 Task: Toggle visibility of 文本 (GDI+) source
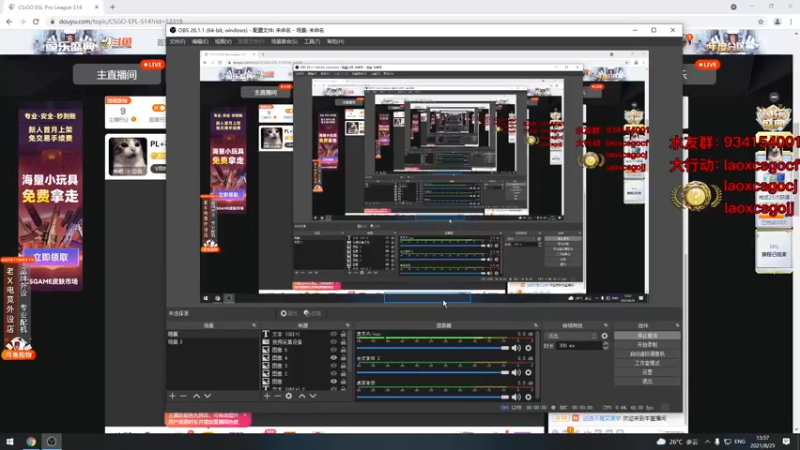point(334,334)
